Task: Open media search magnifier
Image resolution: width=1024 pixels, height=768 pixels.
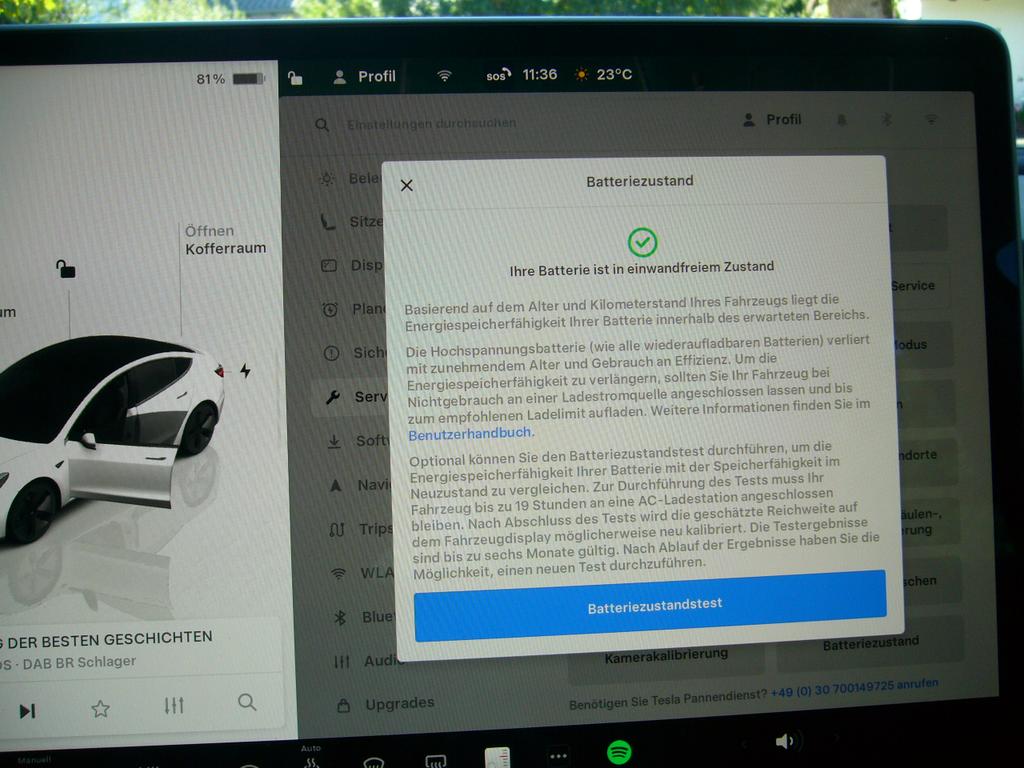Action: 247,702
